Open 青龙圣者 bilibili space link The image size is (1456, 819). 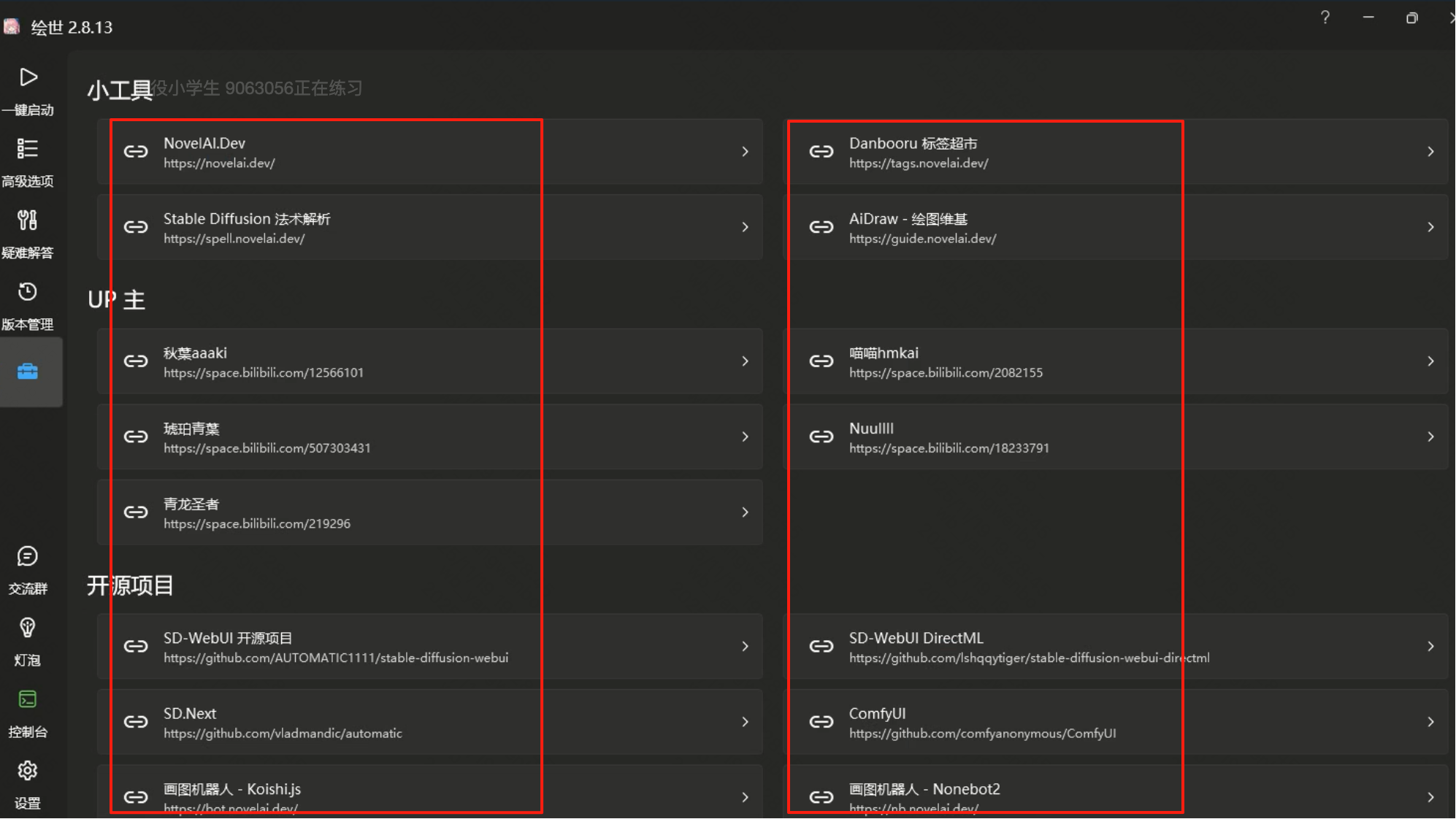coord(429,512)
